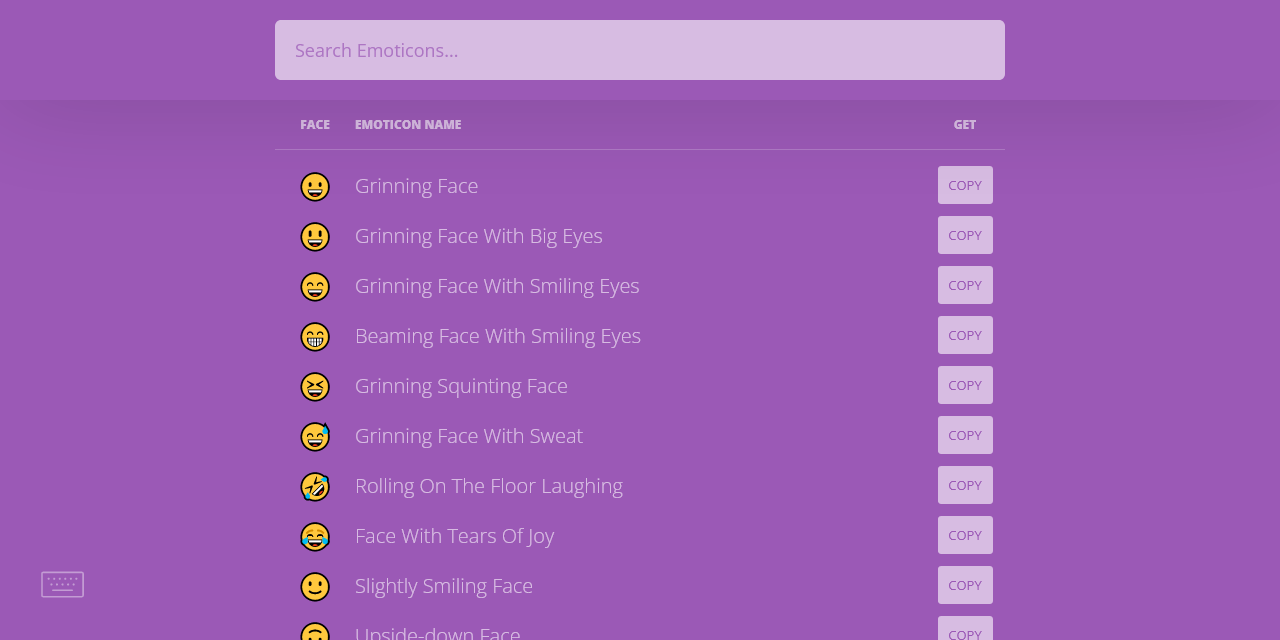Open the Upside-down Face row

(x=438, y=632)
